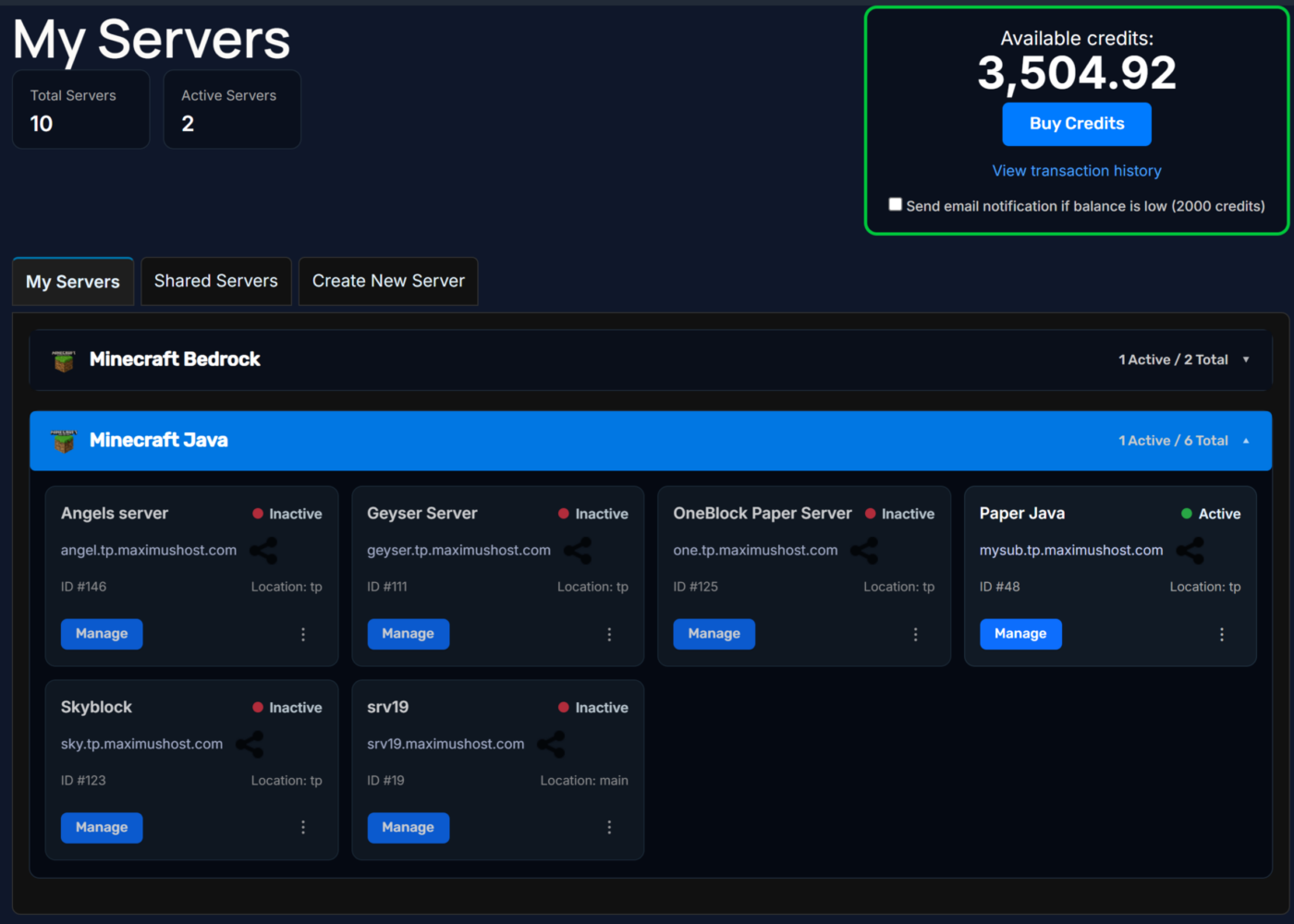This screenshot has width=1294, height=924.
Task: Manage the OneBlock Paper Server
Action: (x=714, y=634)
